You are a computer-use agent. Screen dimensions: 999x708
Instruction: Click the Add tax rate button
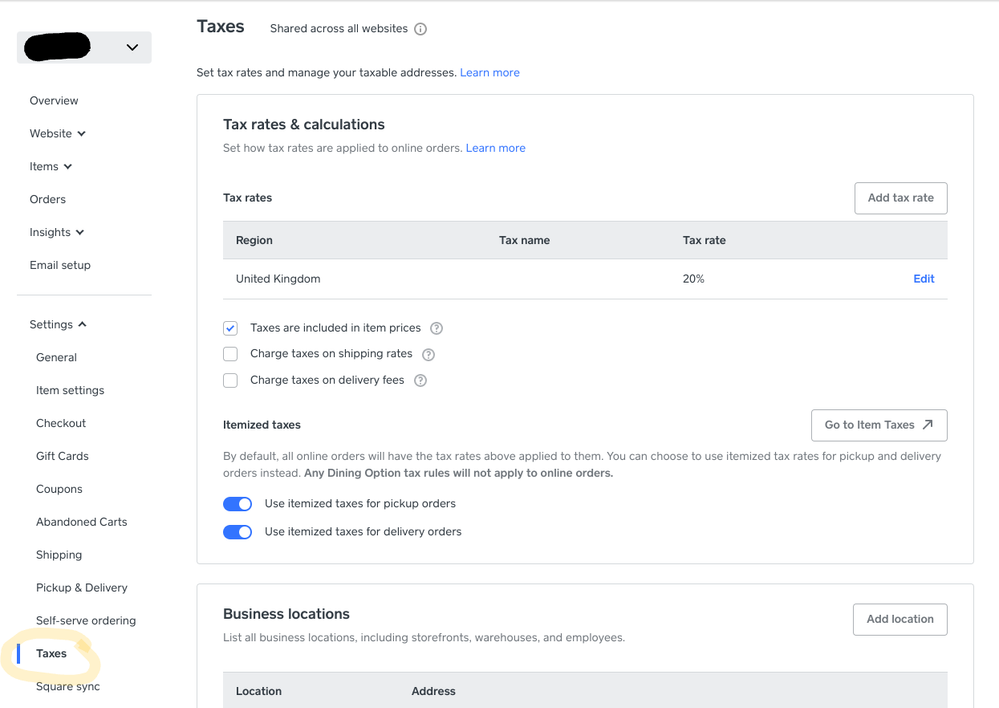click(900, 198)
